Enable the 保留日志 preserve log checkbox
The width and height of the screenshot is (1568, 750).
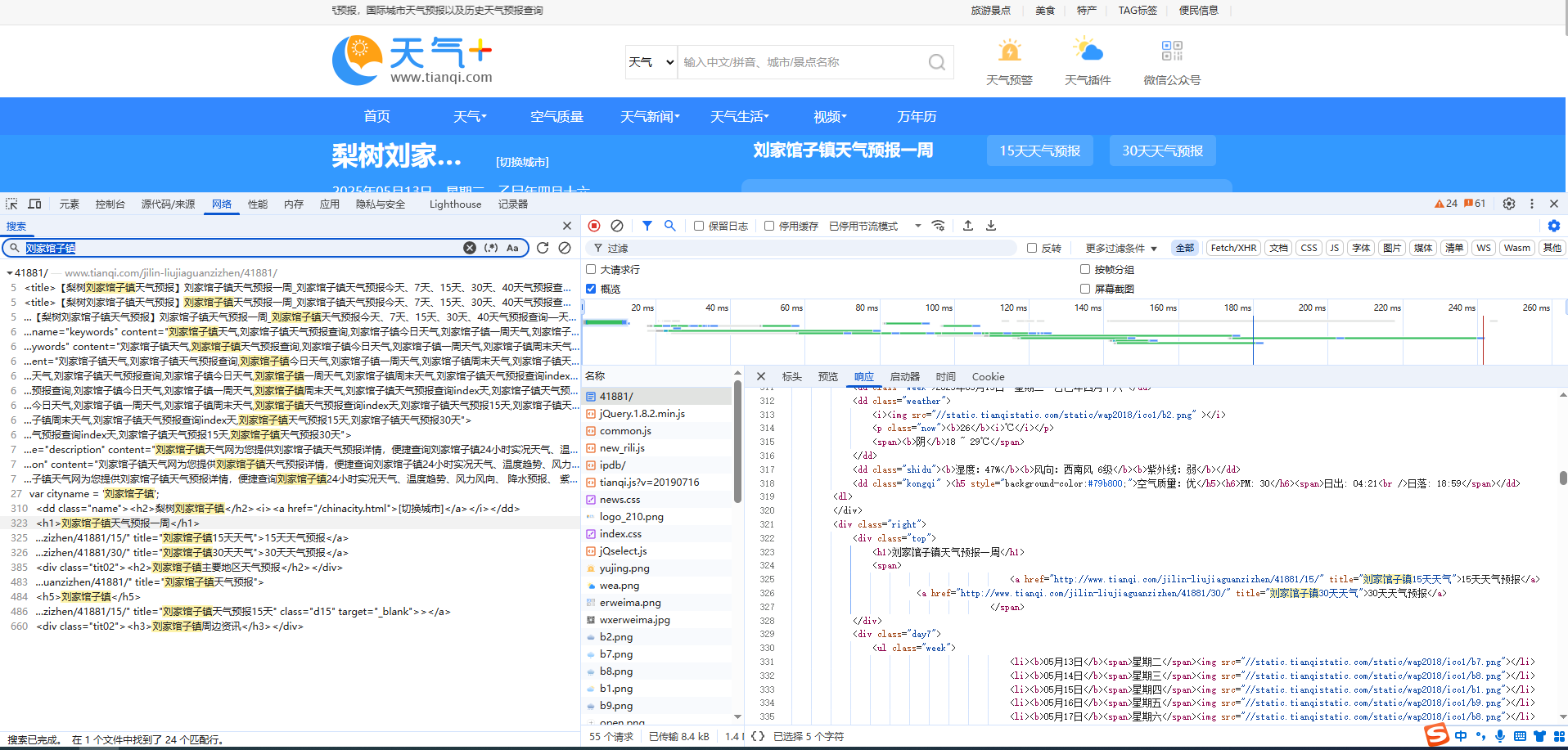coord(699,226)
